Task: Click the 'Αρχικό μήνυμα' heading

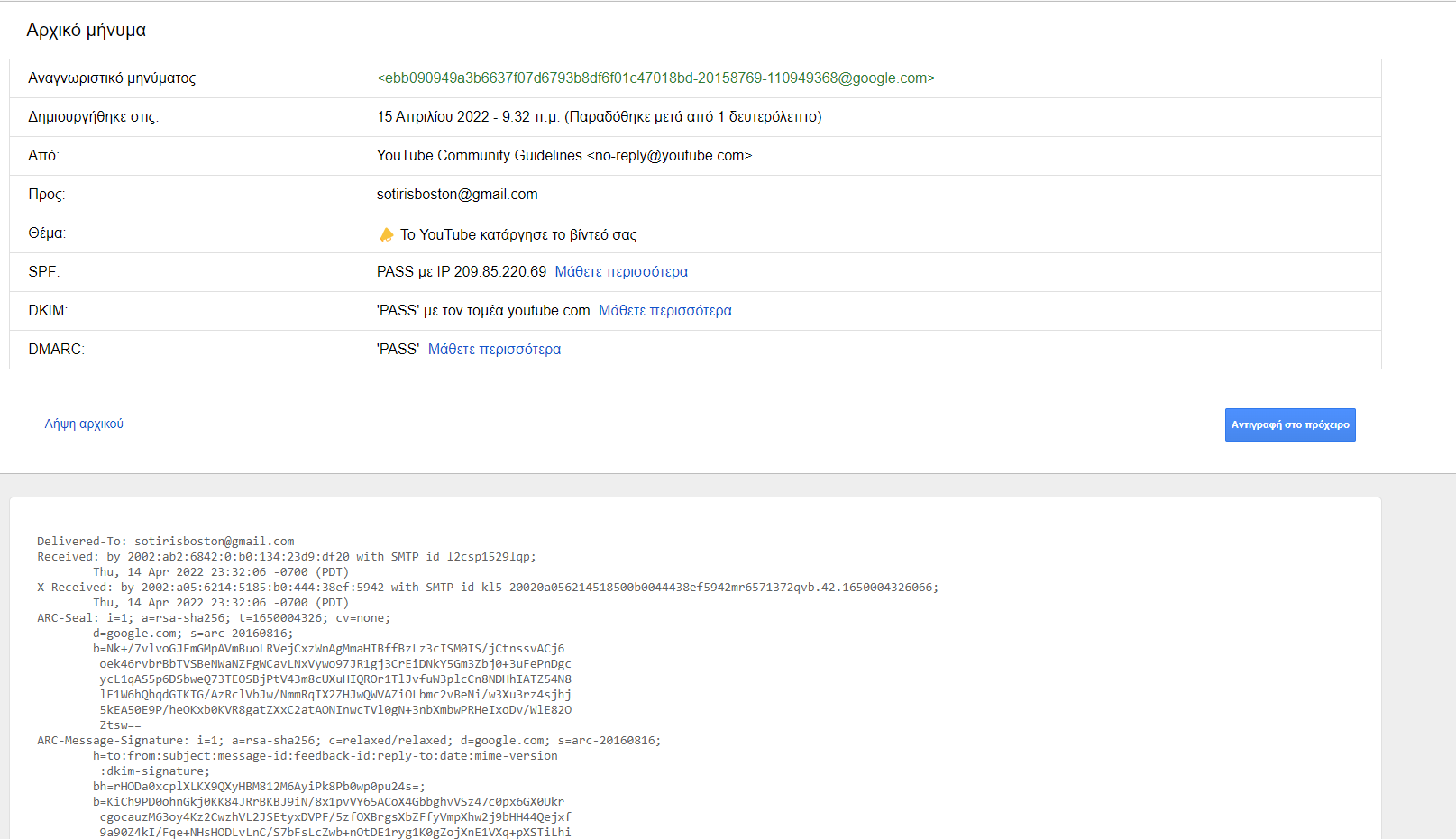Action: [86, 30]
